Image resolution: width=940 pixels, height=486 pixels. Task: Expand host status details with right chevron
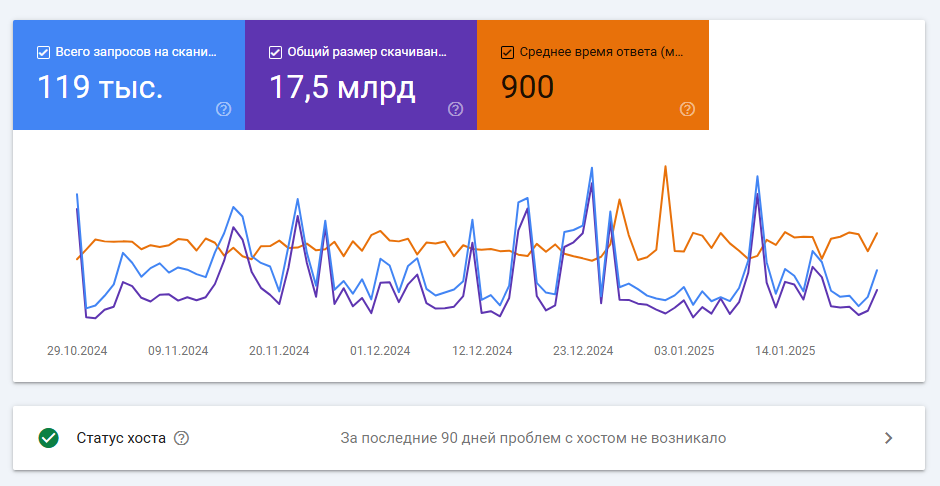point(889,438)
